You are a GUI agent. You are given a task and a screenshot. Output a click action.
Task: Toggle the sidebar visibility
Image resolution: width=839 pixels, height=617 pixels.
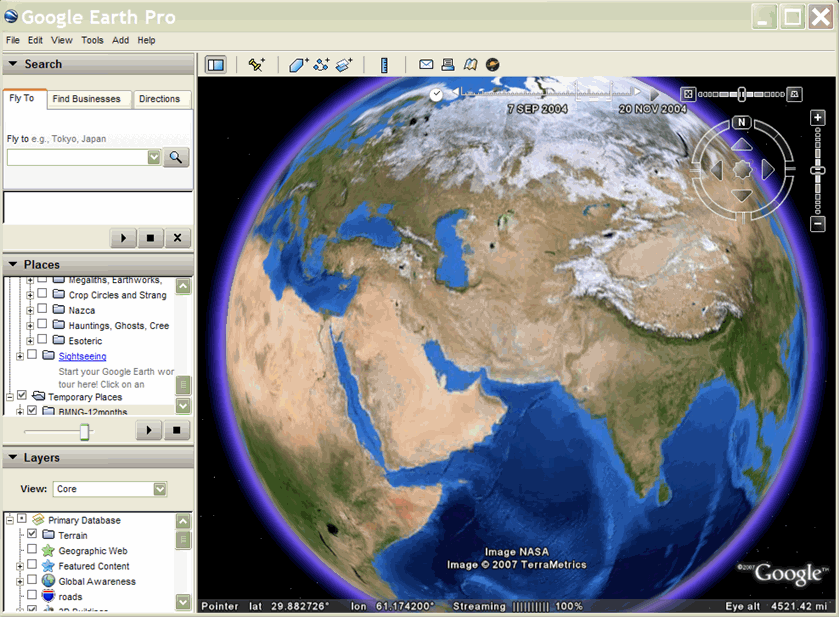click(x=214, y=63)
